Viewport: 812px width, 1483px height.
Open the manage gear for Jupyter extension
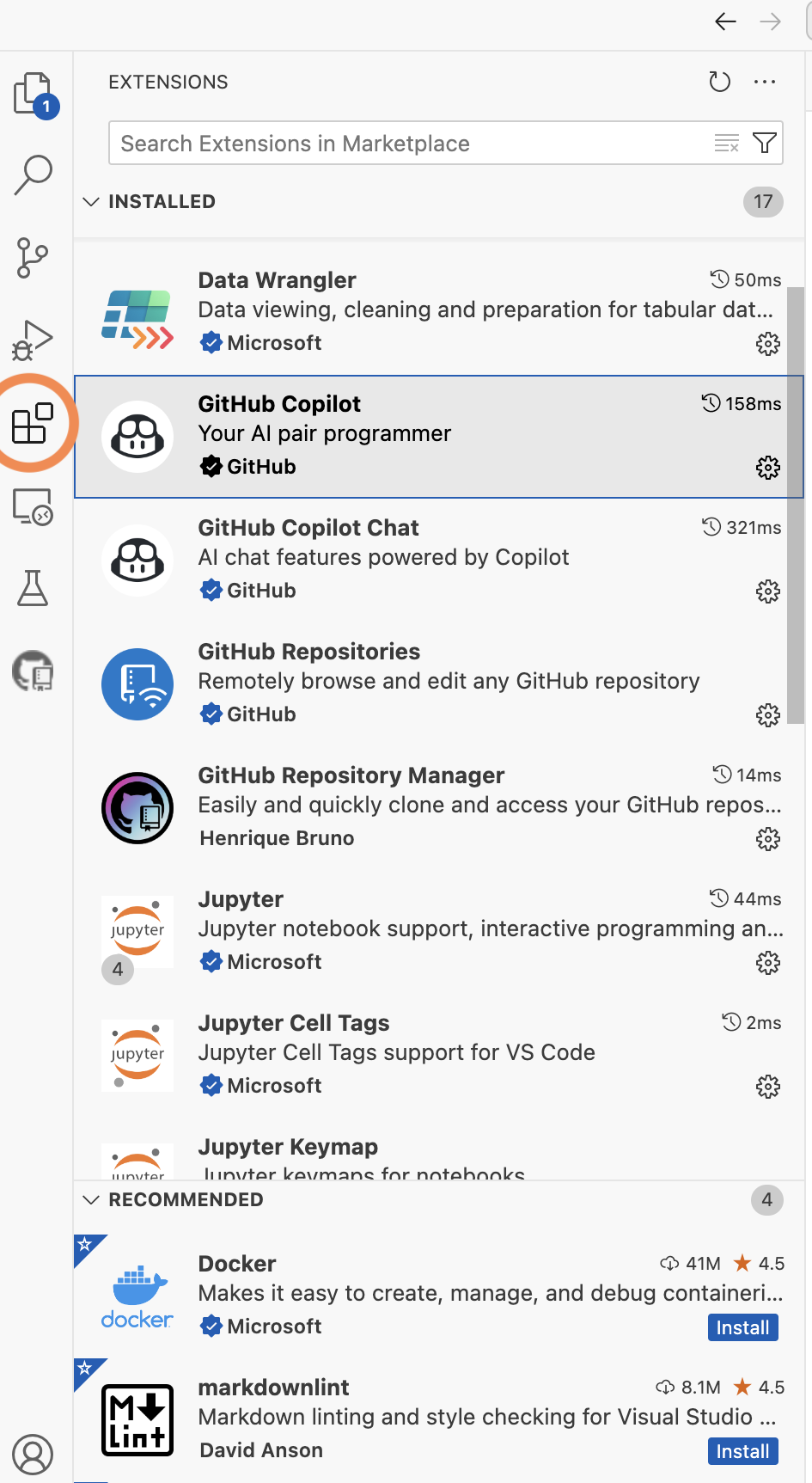tap(767, 963)
